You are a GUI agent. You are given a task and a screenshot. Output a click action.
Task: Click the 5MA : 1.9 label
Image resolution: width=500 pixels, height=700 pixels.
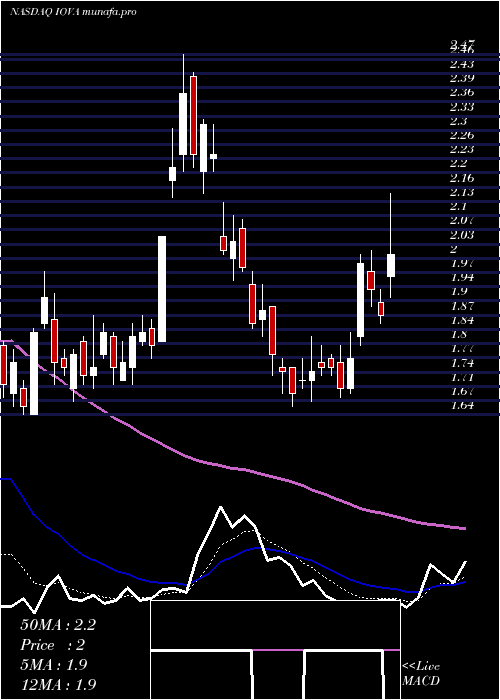pos(54,665)
